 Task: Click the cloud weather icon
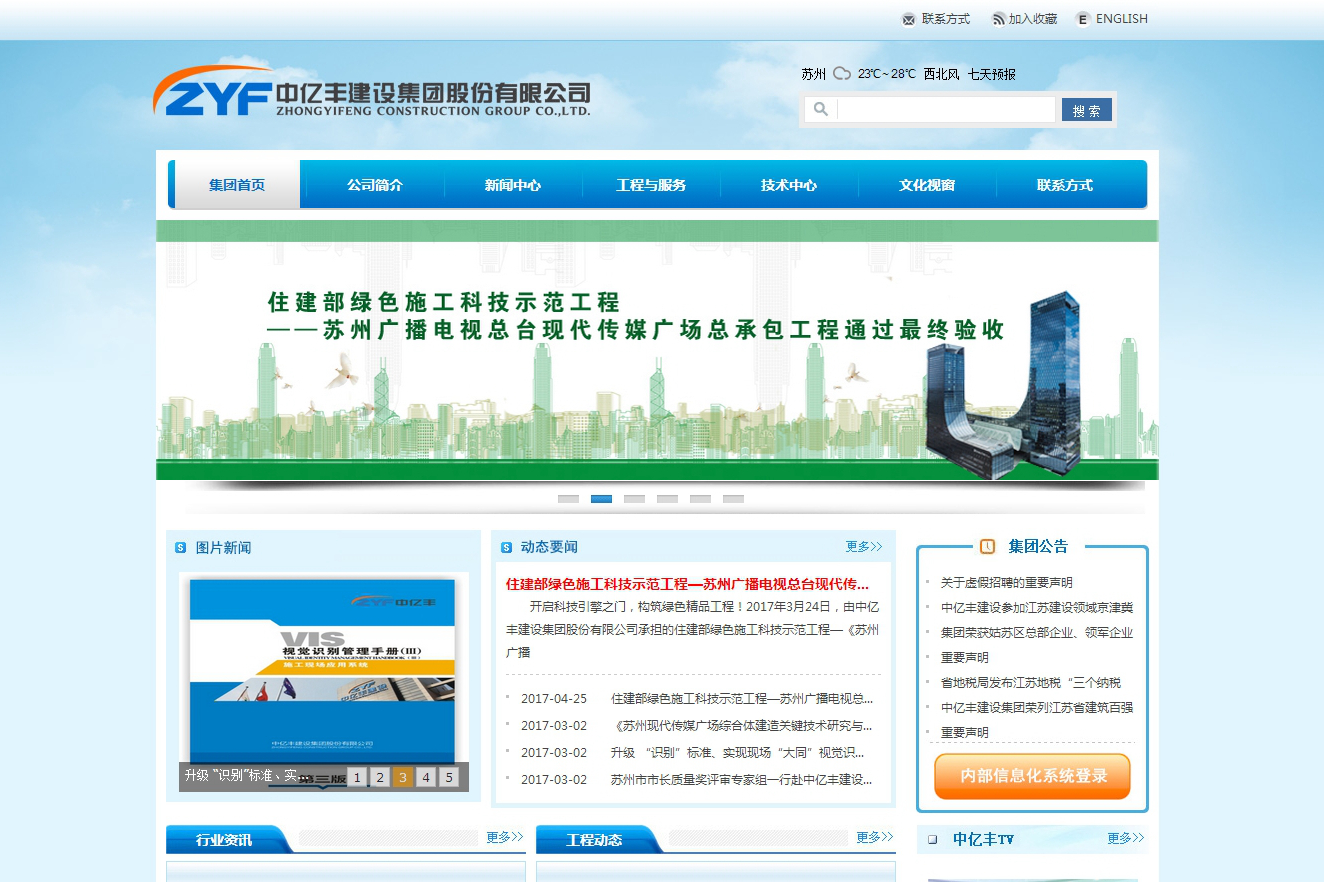tap(842, 74)
